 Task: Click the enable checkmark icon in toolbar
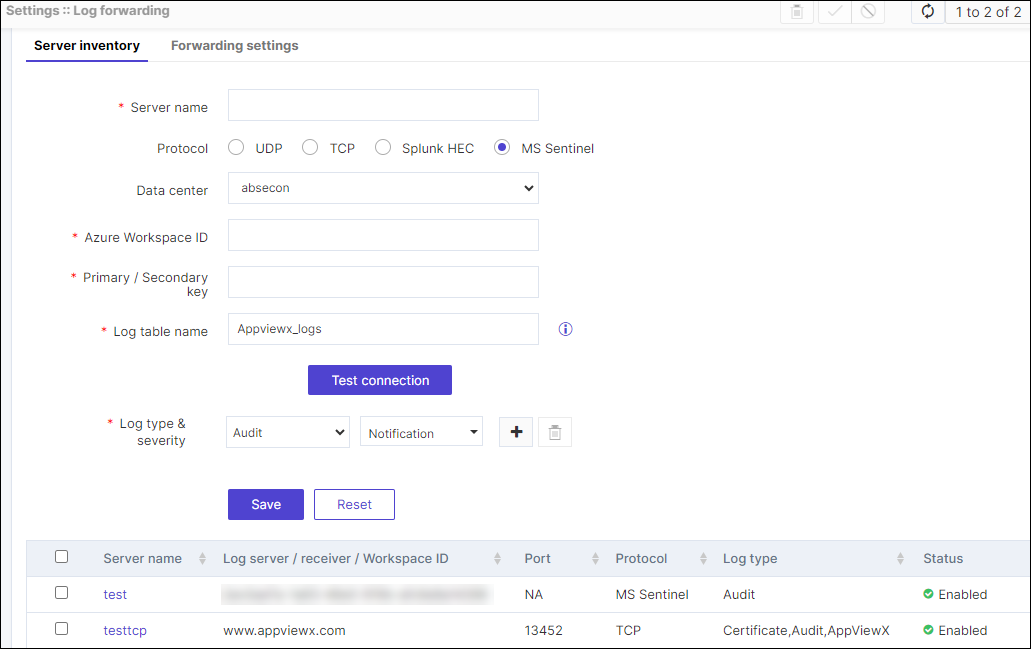coord(834,12)
